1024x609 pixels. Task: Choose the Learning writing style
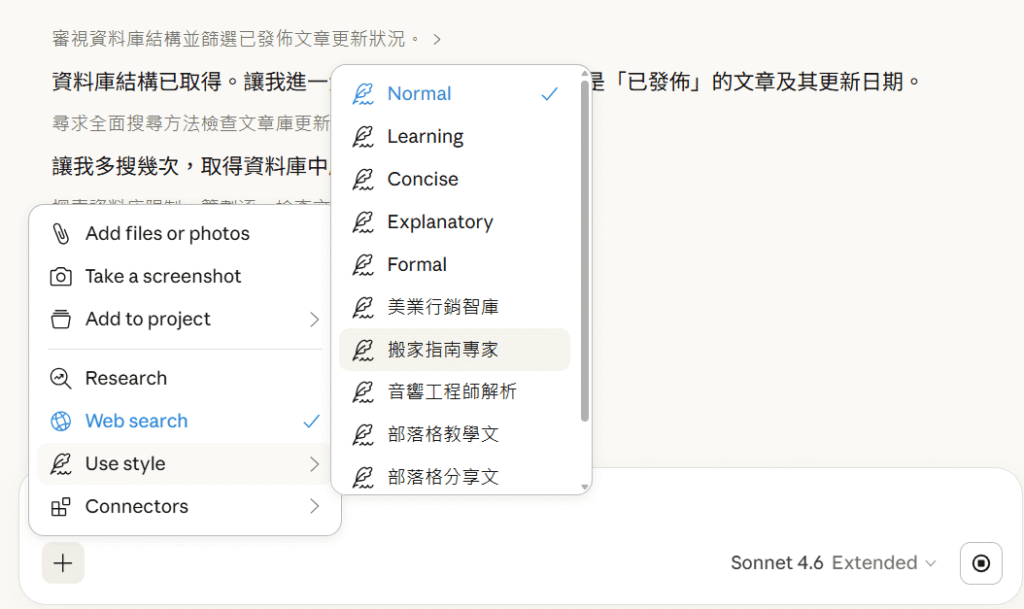tap(425, 137)
